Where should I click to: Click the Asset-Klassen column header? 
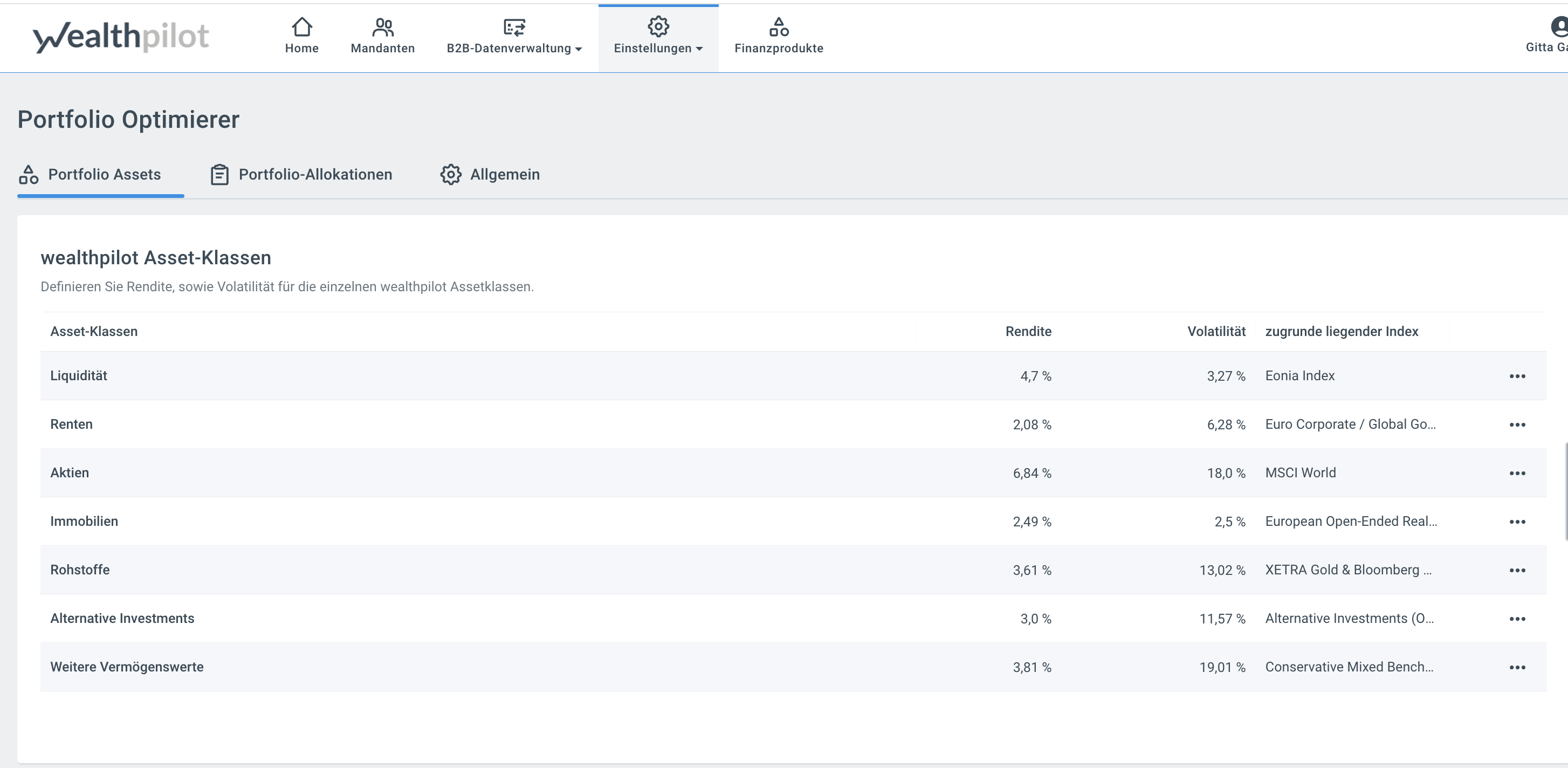coord(94,331)
